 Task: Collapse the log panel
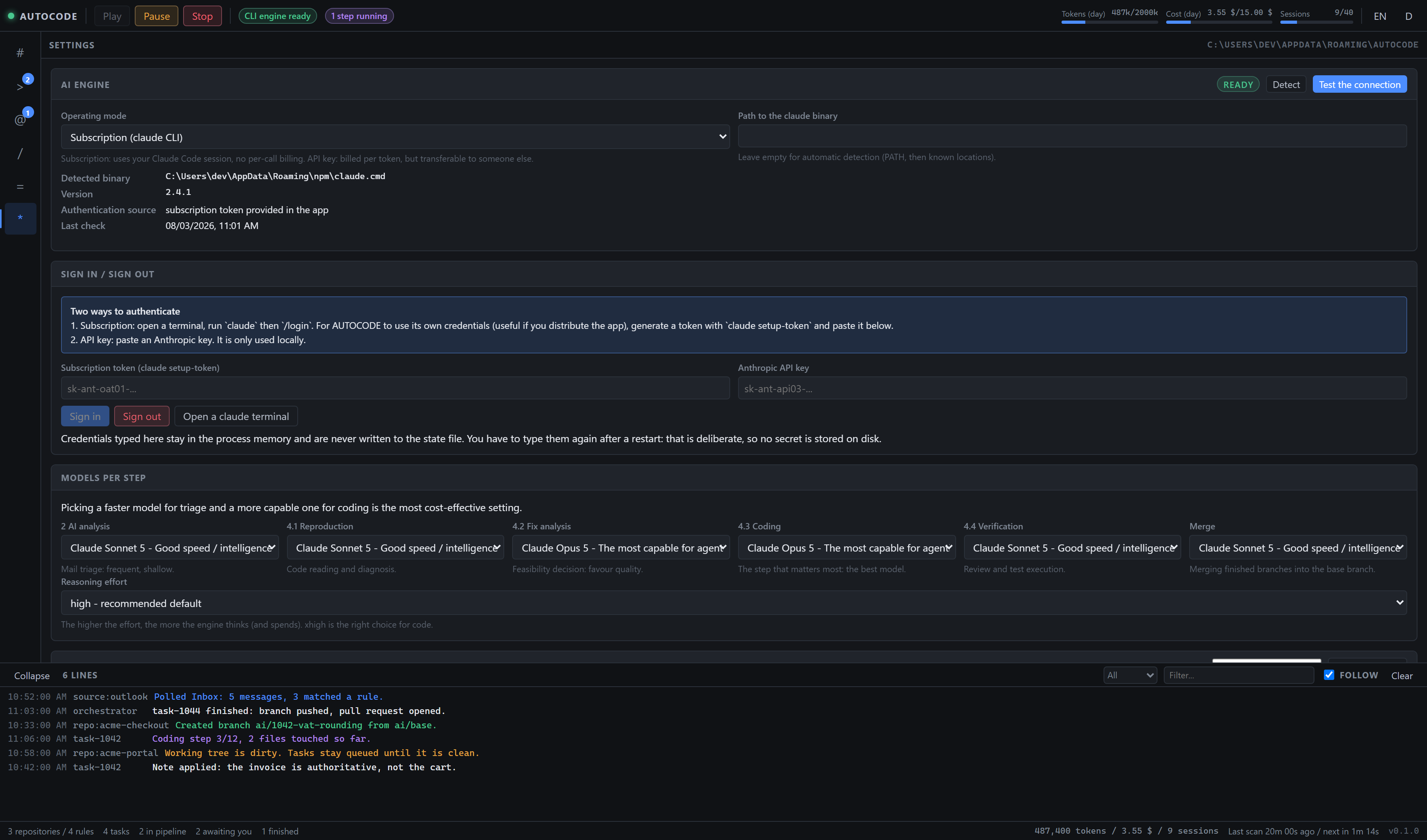[32, 675]
